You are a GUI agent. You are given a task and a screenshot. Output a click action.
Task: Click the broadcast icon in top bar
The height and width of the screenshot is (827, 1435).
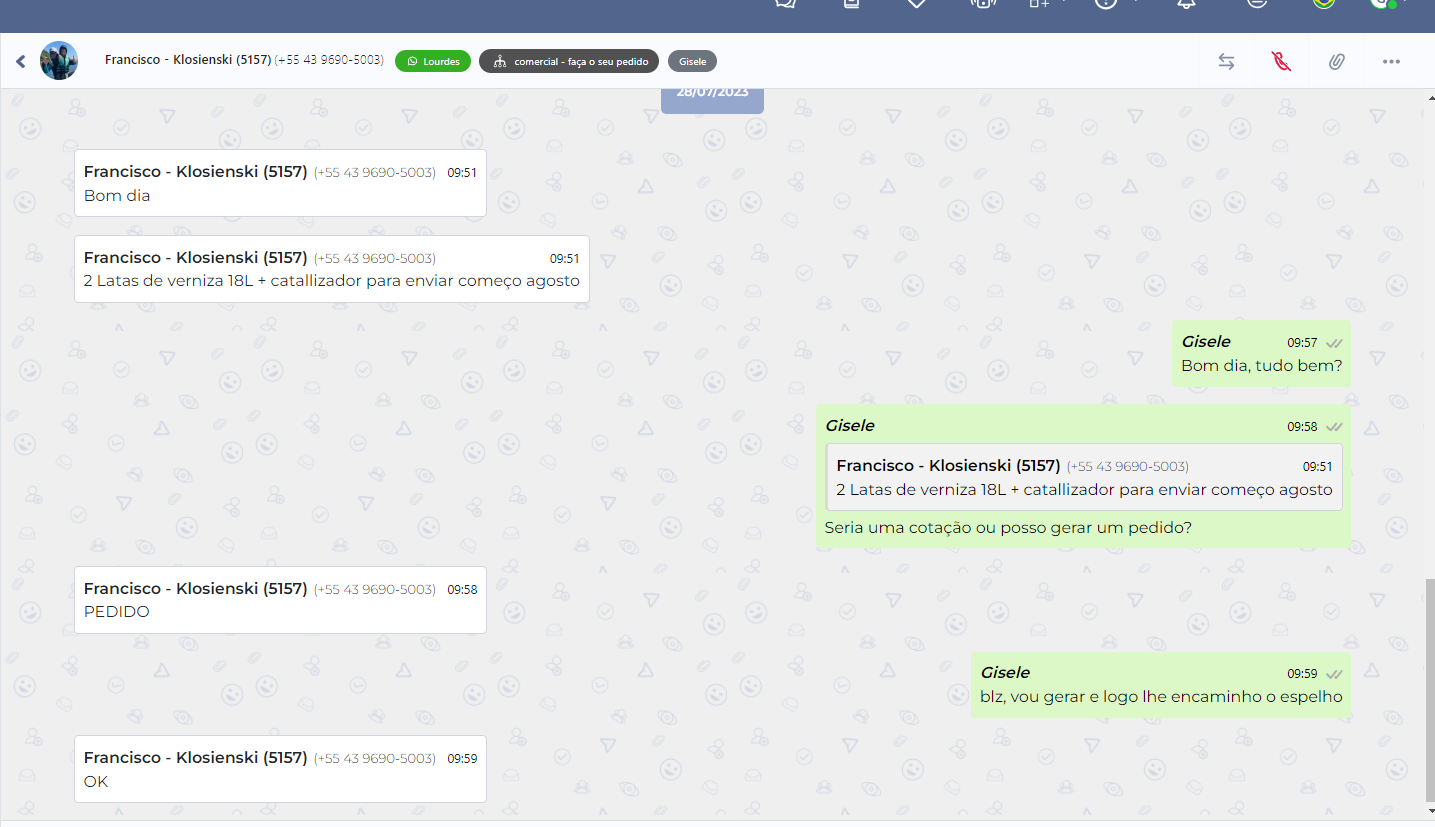[x=982, y=4]
